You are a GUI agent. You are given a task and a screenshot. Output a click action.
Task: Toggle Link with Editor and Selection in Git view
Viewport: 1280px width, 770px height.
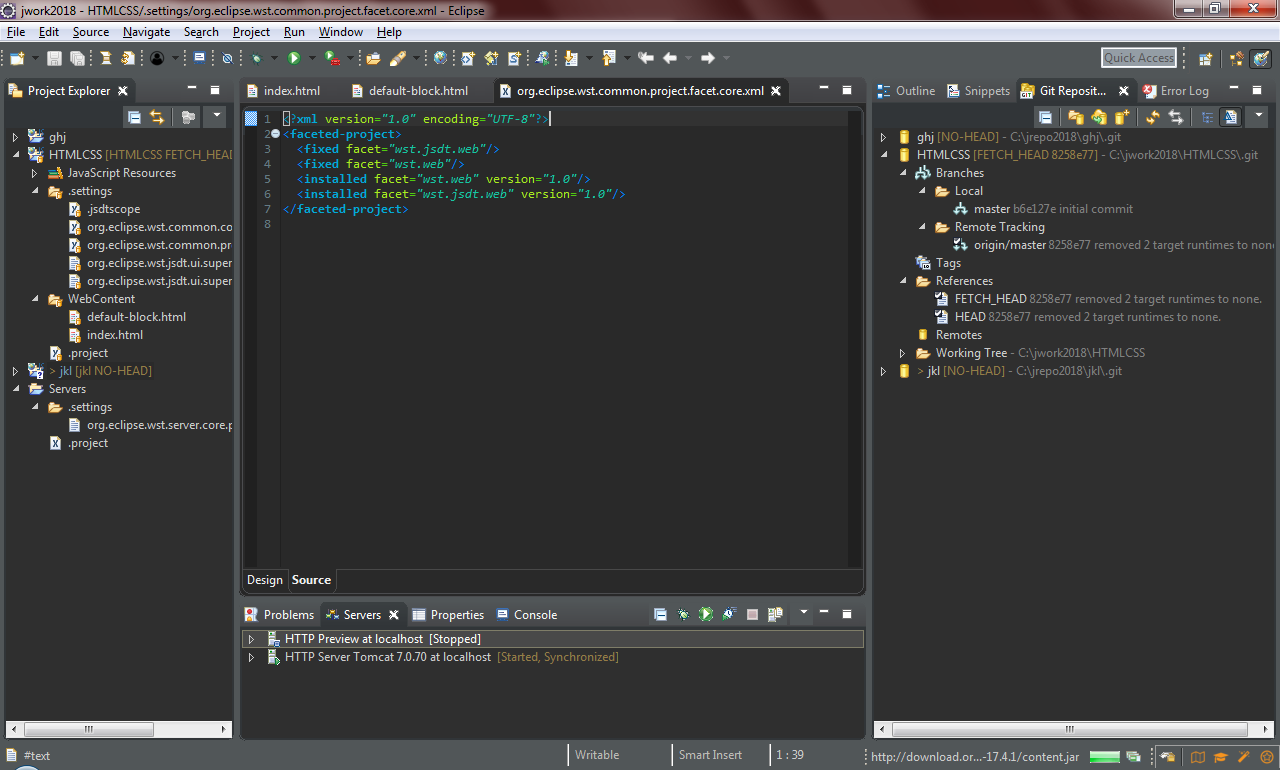[x=1176, y=117]
